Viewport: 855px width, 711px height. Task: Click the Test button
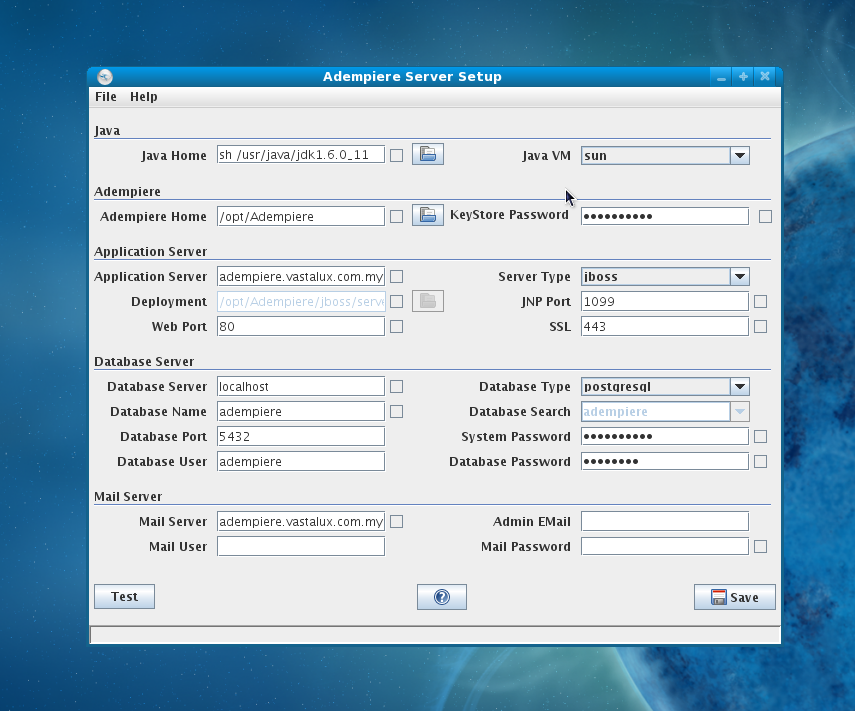click(124, 596)
